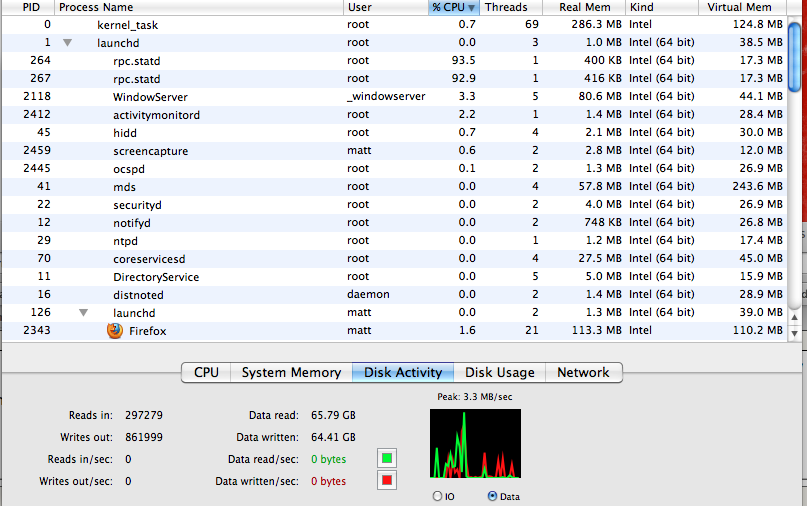Select the screencapture process row
The height and width of the screenshot is (506, 807).
pyautogui.click(x=394, y=151)
